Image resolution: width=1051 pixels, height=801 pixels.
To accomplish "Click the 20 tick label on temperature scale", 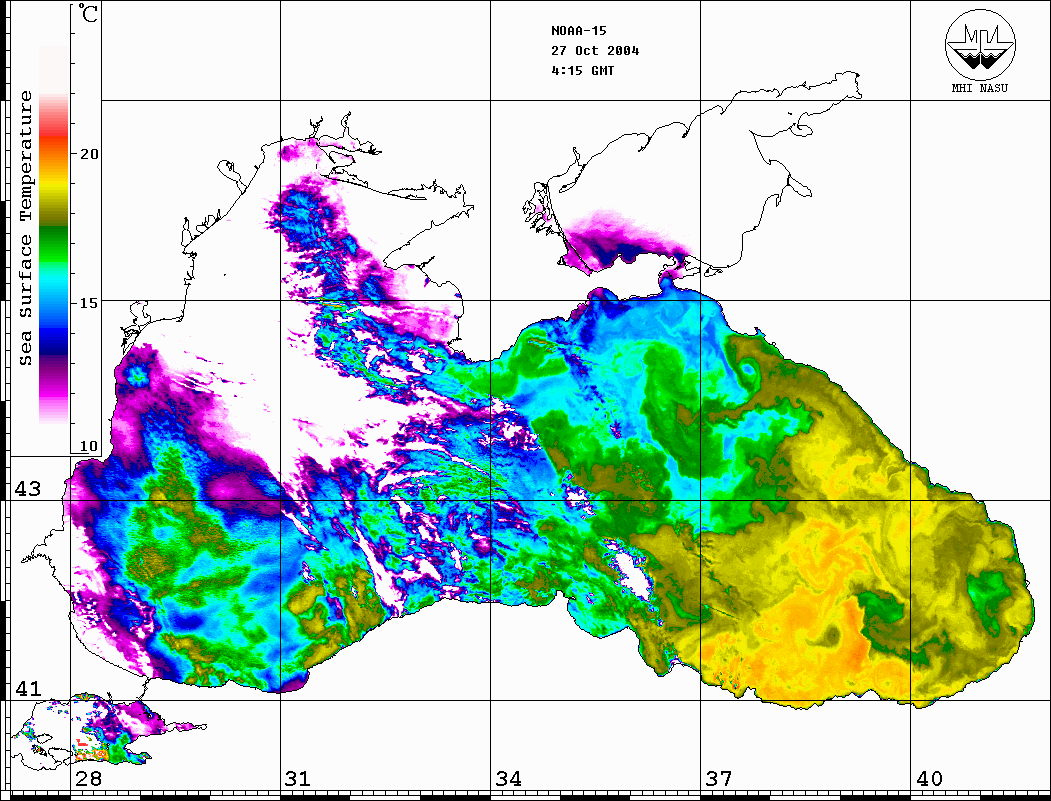I will pyautogui.click(x=89, y=154).
